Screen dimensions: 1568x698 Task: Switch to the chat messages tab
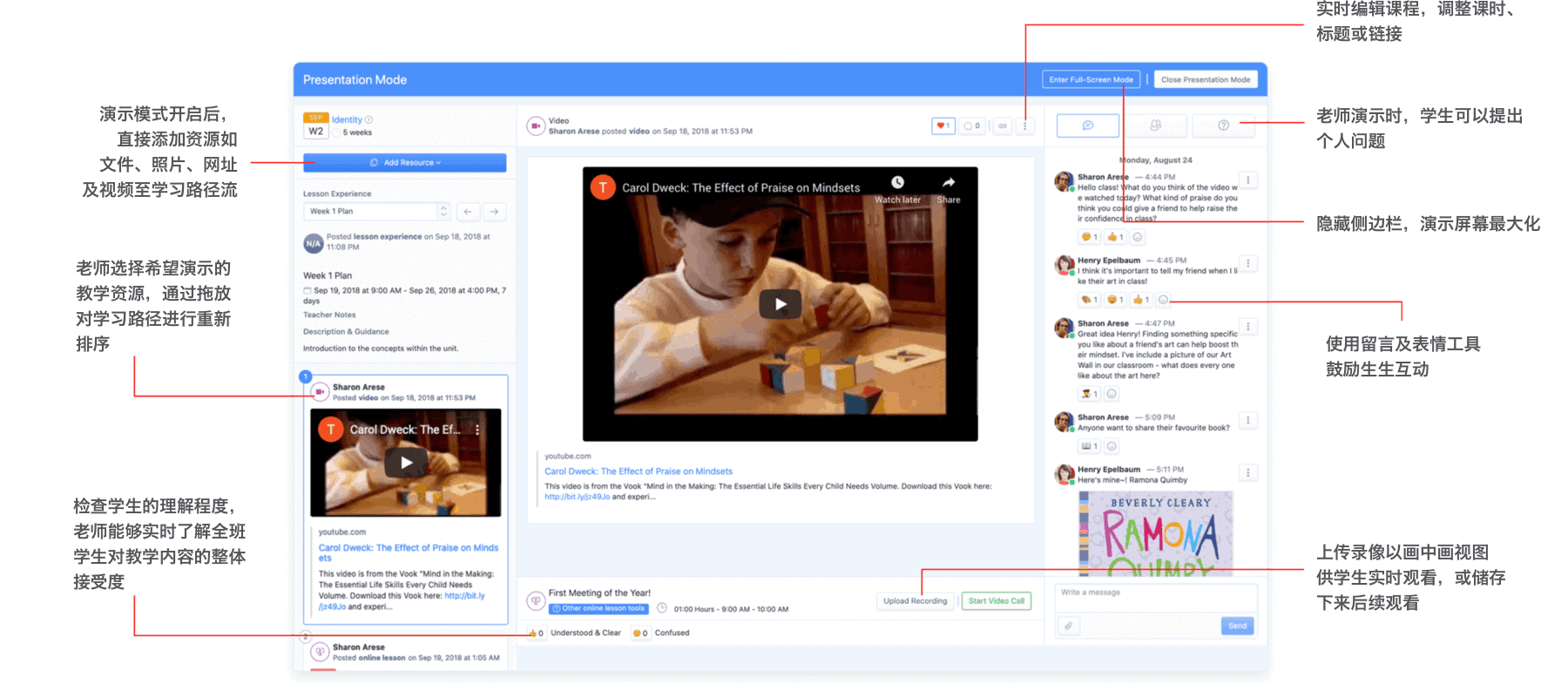(1087, 125)
